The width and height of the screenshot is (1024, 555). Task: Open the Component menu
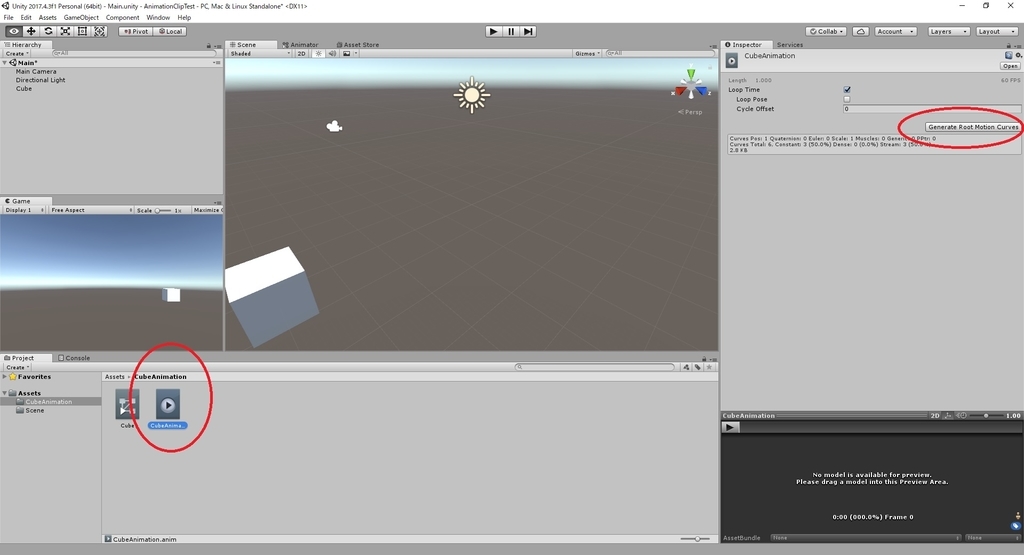click(x=122, y=18)
